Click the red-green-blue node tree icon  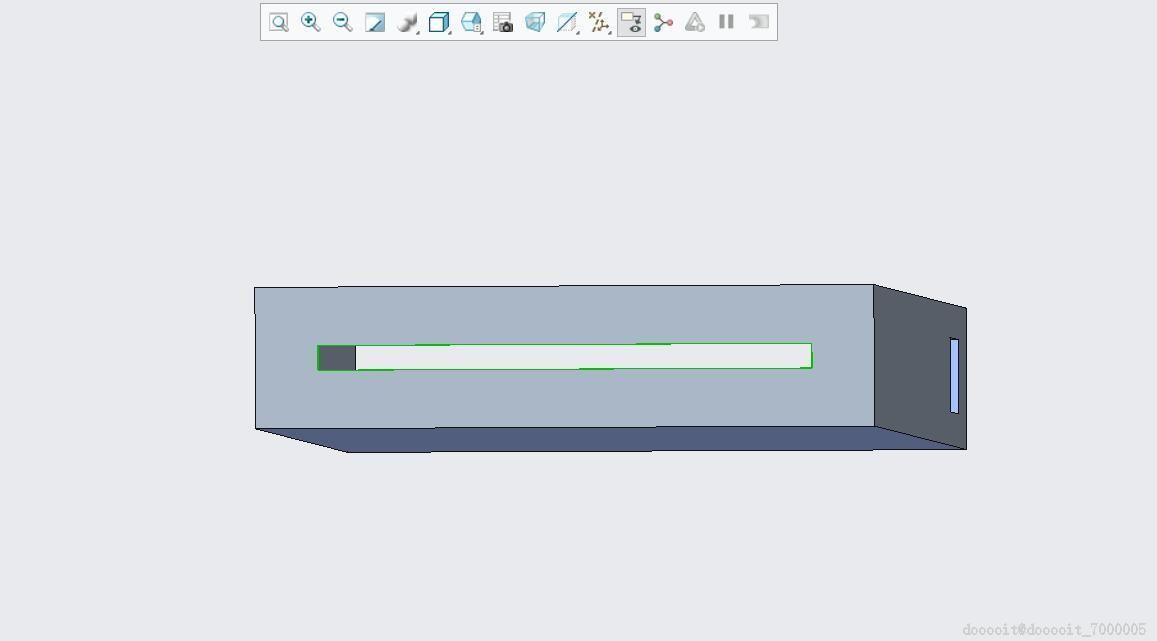pyautogui.click(x=663, y=22)
